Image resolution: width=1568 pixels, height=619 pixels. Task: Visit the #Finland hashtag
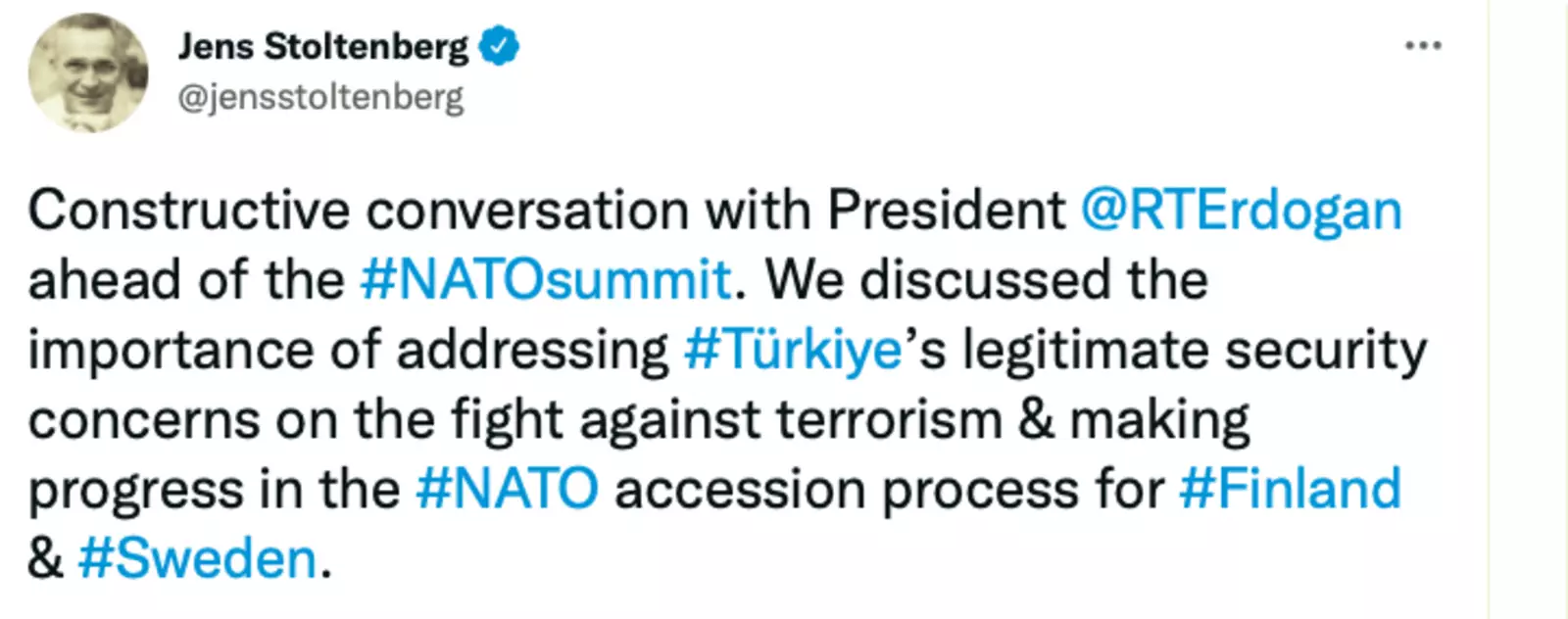pos(1290,489)
